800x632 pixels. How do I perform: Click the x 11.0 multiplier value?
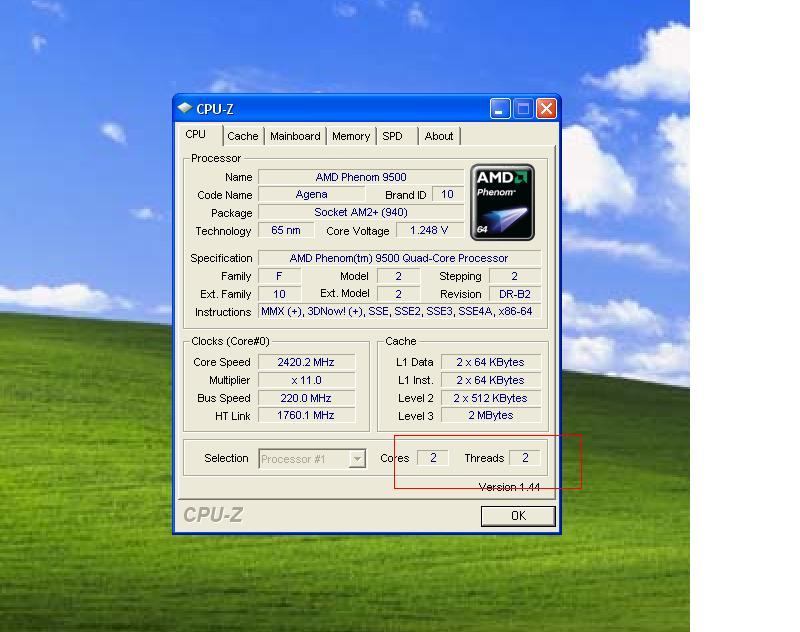point(306,380)
